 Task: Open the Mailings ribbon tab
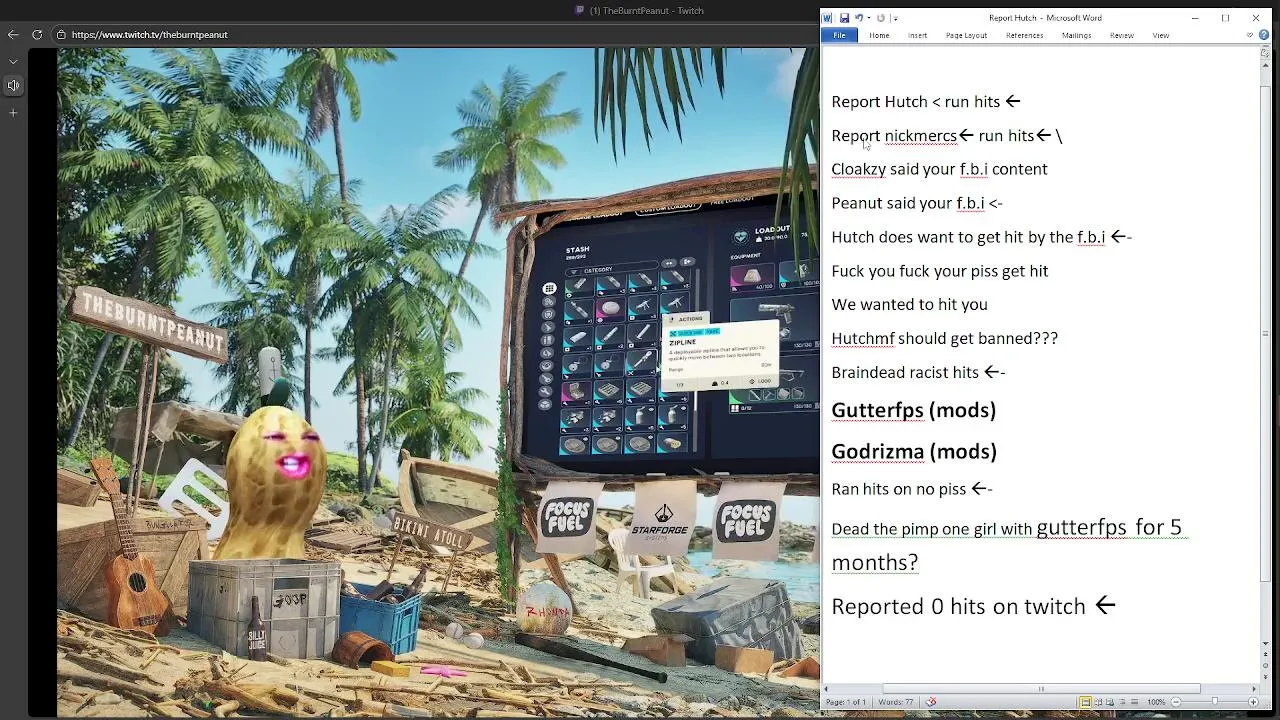coord(1076,35)
